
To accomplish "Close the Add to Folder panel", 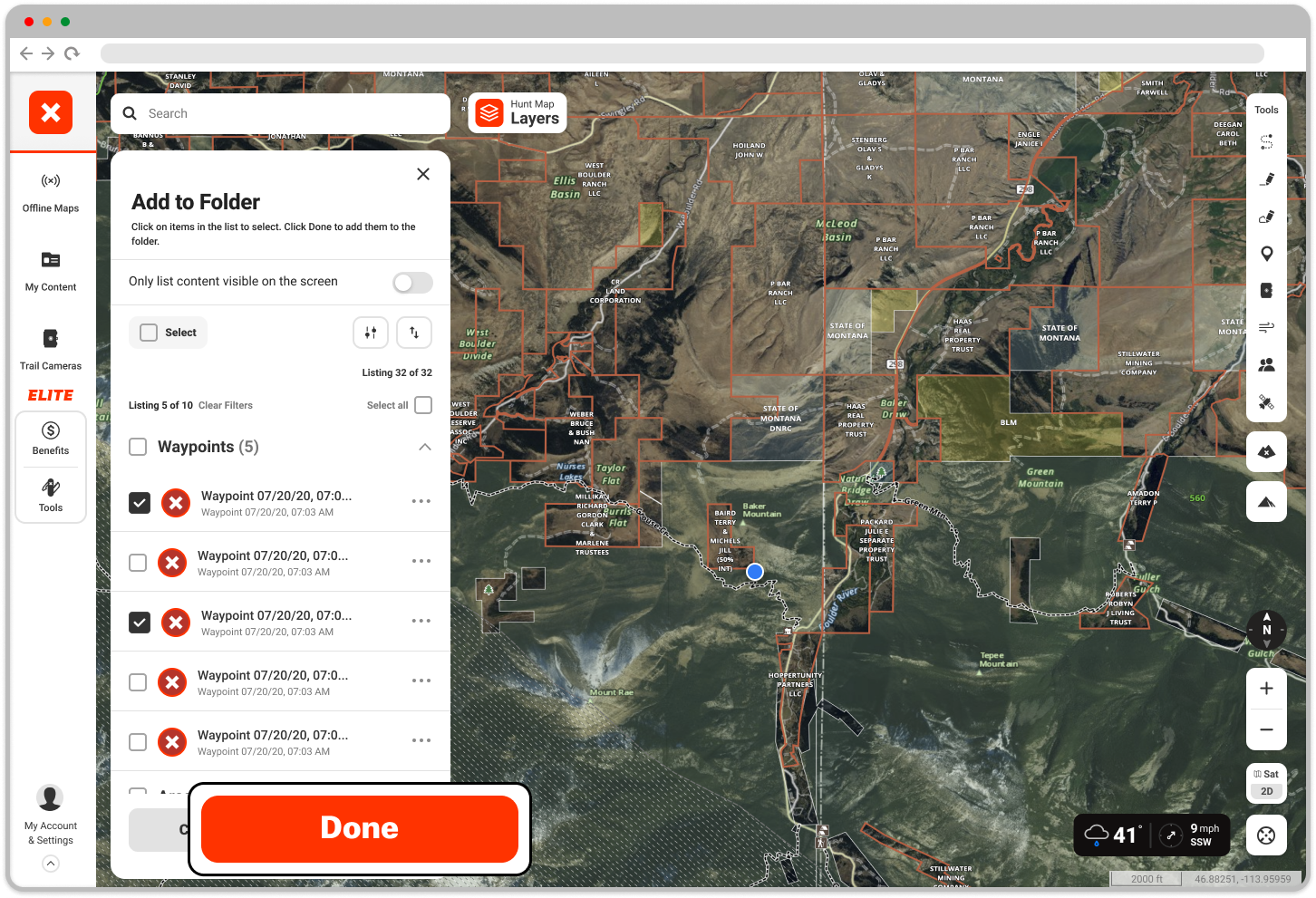I will [423, 174].
